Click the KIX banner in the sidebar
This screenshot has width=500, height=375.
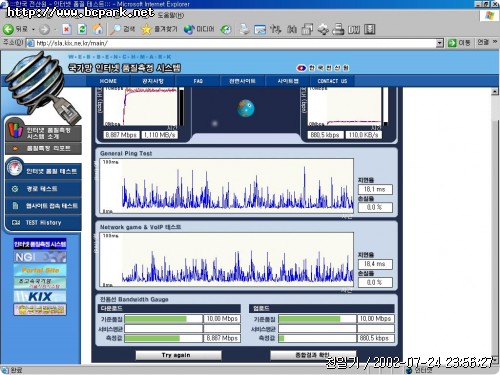(x=40, y=296)
